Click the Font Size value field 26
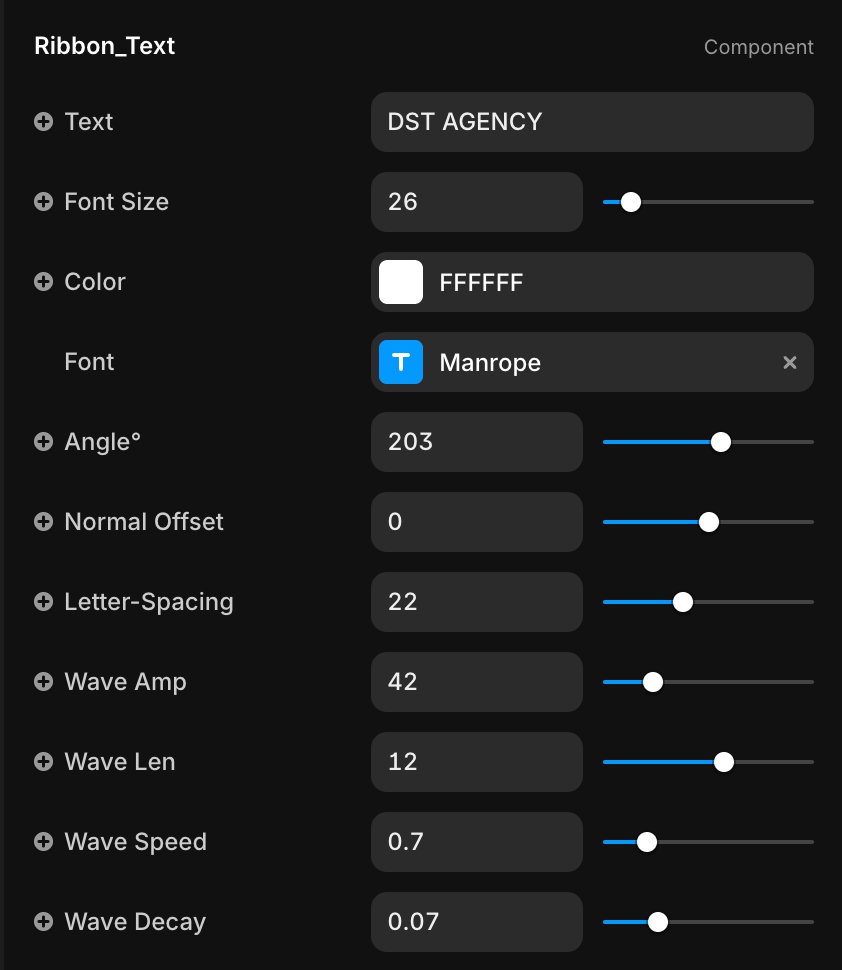The width and height of the screenshot is (842, 970). pyautogui.click(x=477, y=202)
